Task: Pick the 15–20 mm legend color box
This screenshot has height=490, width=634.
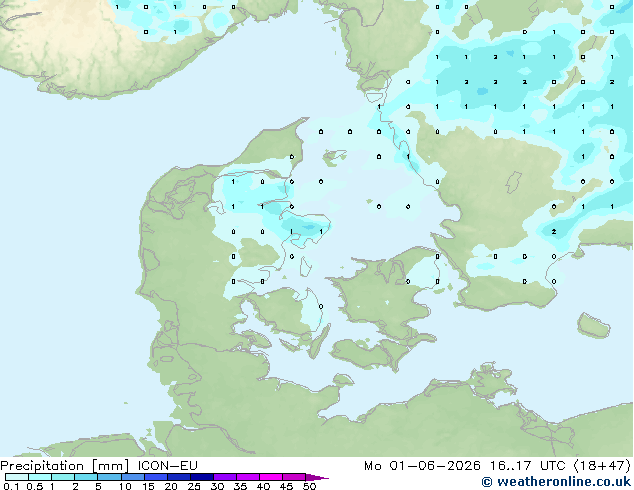Action: [x=156, y=477]
